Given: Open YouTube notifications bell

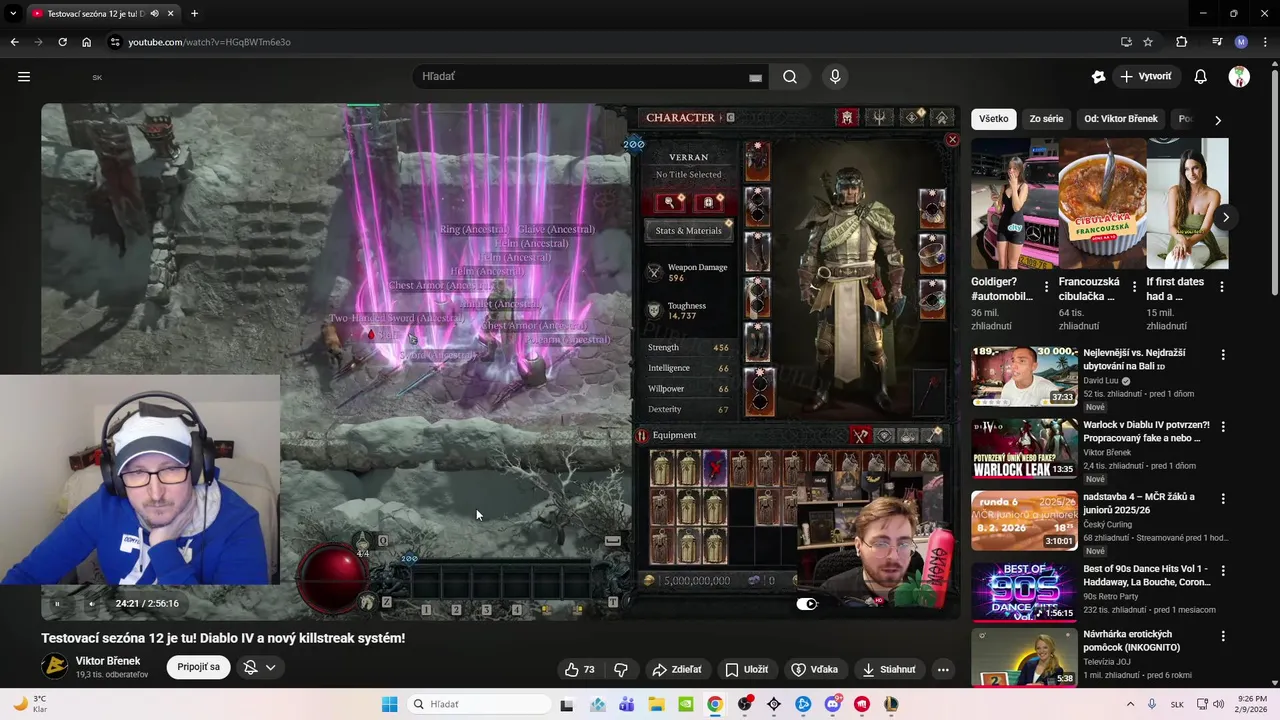Looking at the screenshot, I should 1201,77.
